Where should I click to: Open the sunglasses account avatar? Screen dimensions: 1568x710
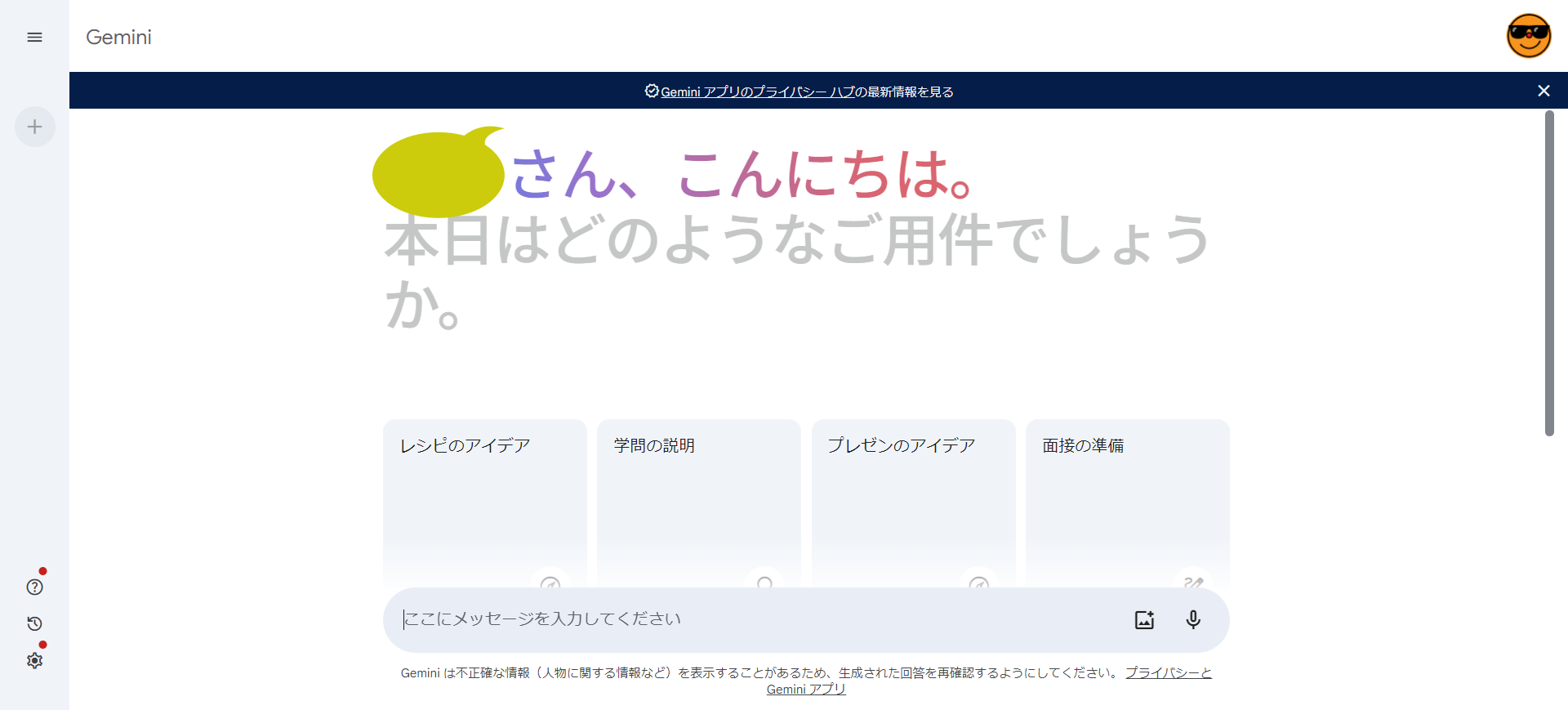point(1529,36)
